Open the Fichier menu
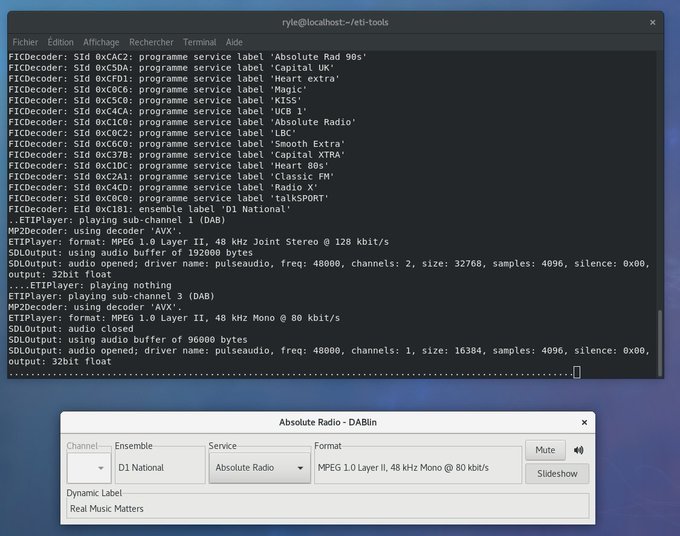 (x=25, y=42)
